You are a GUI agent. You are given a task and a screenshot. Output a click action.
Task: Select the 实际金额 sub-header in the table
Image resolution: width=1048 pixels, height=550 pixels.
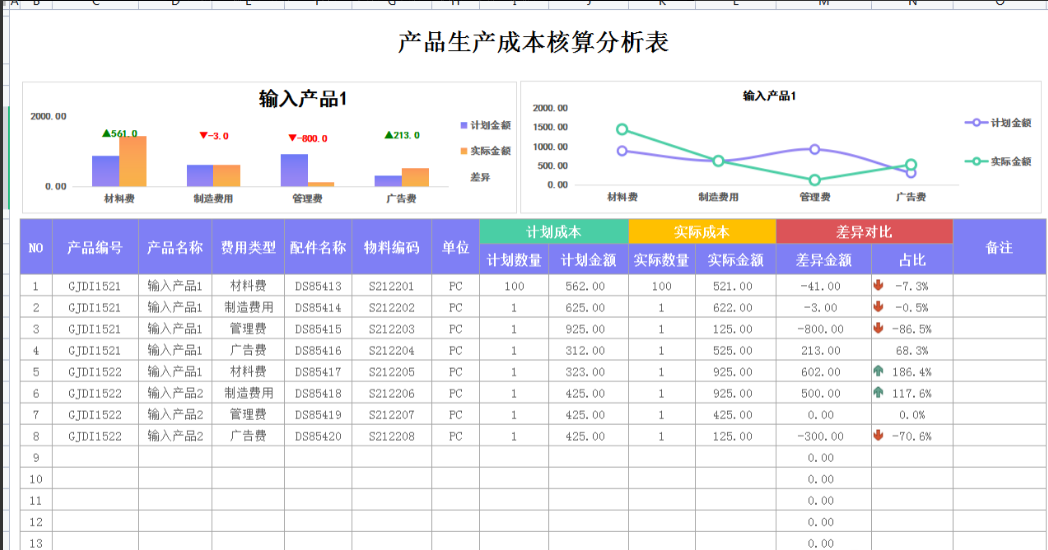(x=735, y=259)
